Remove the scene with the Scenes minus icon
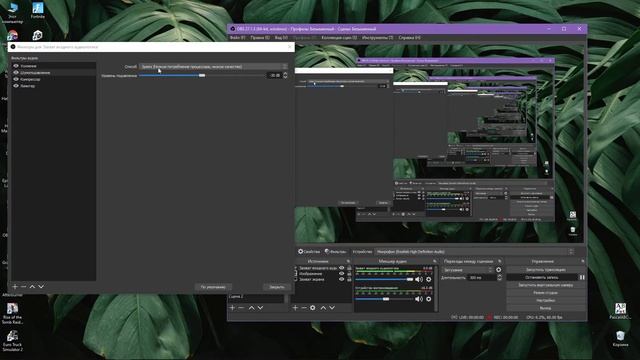Viewport: 640px width, 360px height. [x=241, y=308]
